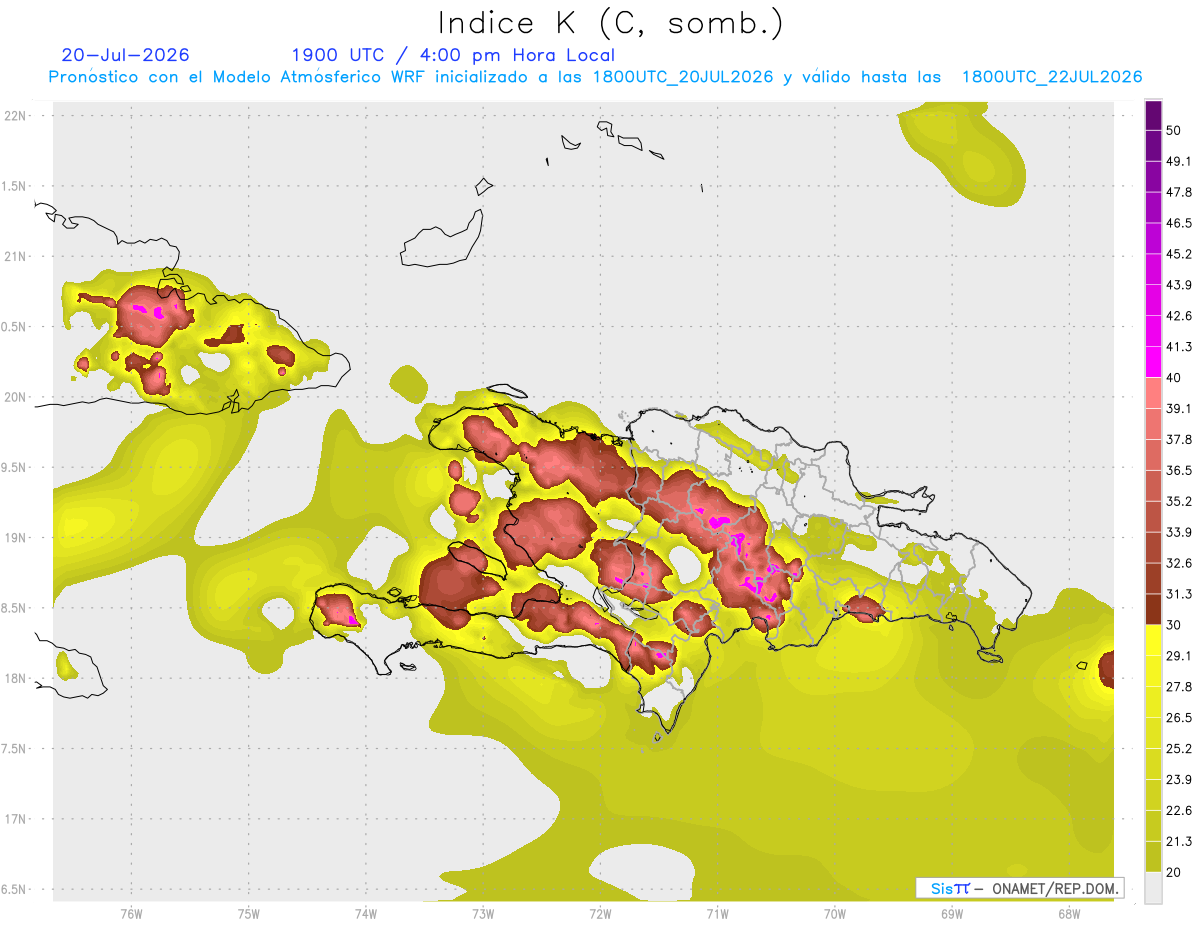
Task: Click the '20N' latitude label
Action: click(17, 397)
